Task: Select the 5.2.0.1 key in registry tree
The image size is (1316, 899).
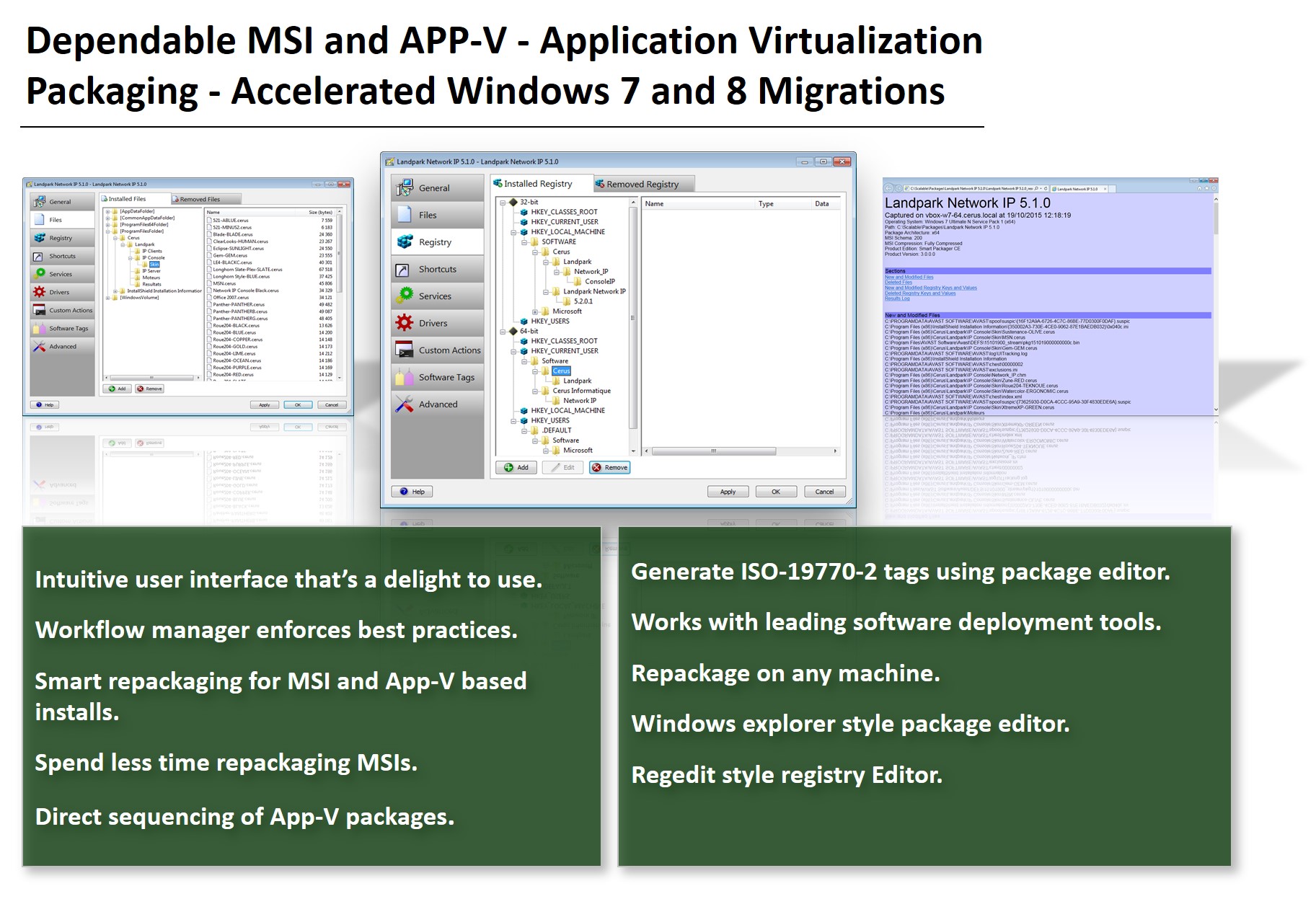Action: (x=583, y=301)
